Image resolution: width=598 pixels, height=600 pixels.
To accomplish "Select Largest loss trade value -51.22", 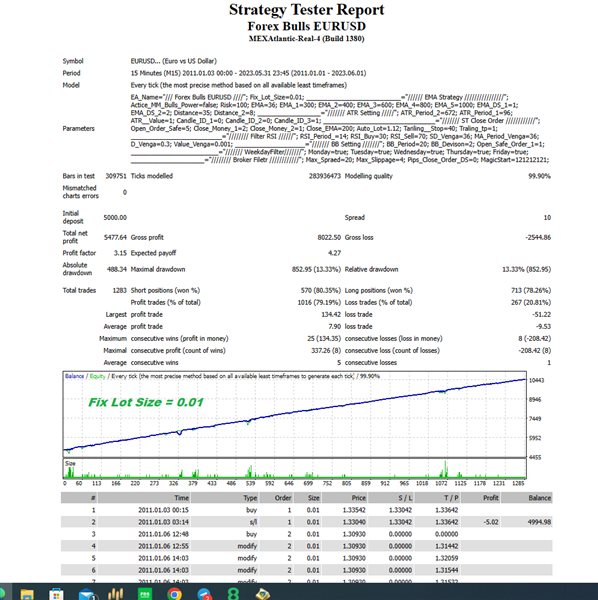I will [541, 314].
